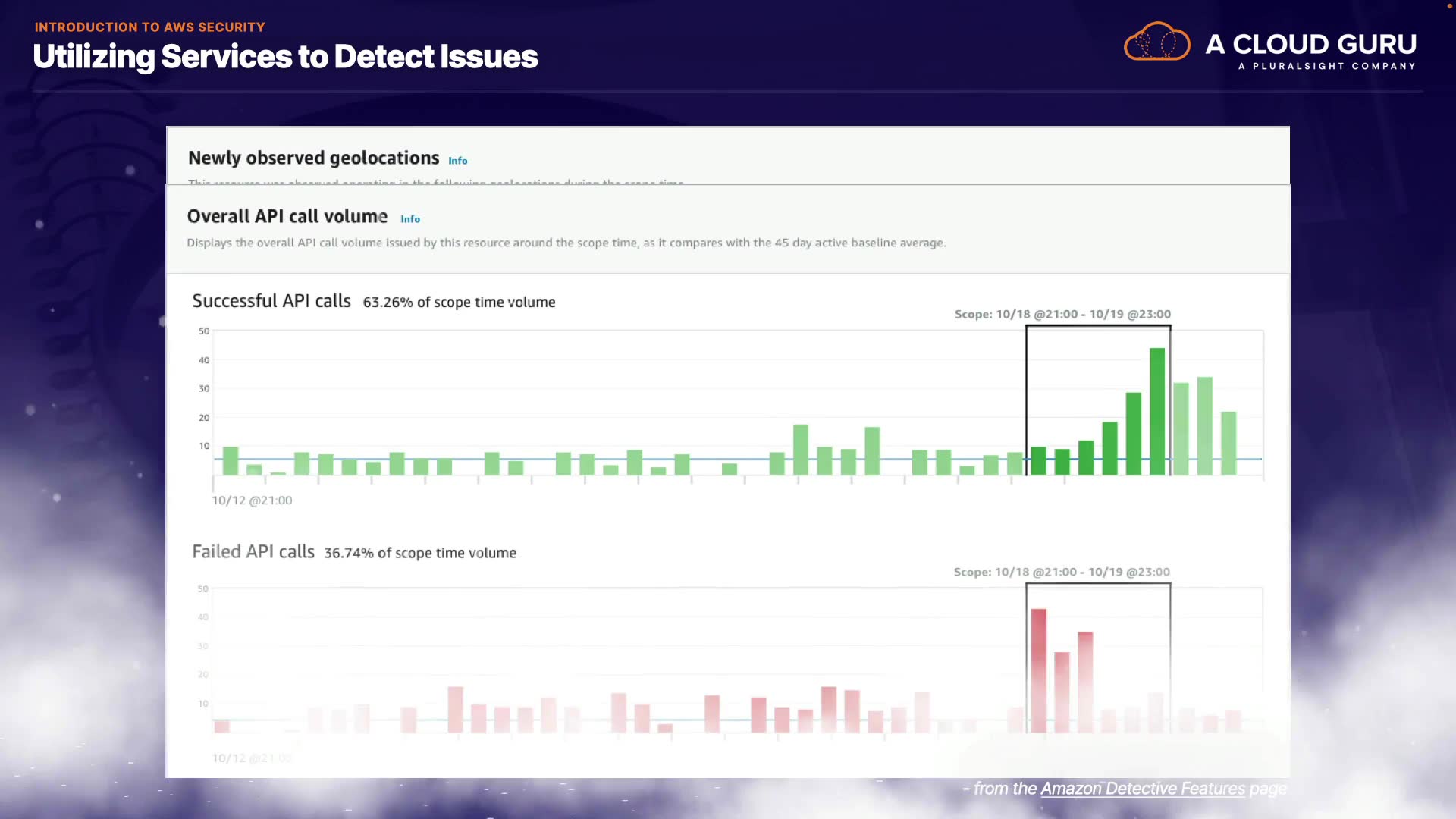Open Info link beside Newly observed geolocations
The width and height of the screenshot is (1456, 819).
pos(457,161)
